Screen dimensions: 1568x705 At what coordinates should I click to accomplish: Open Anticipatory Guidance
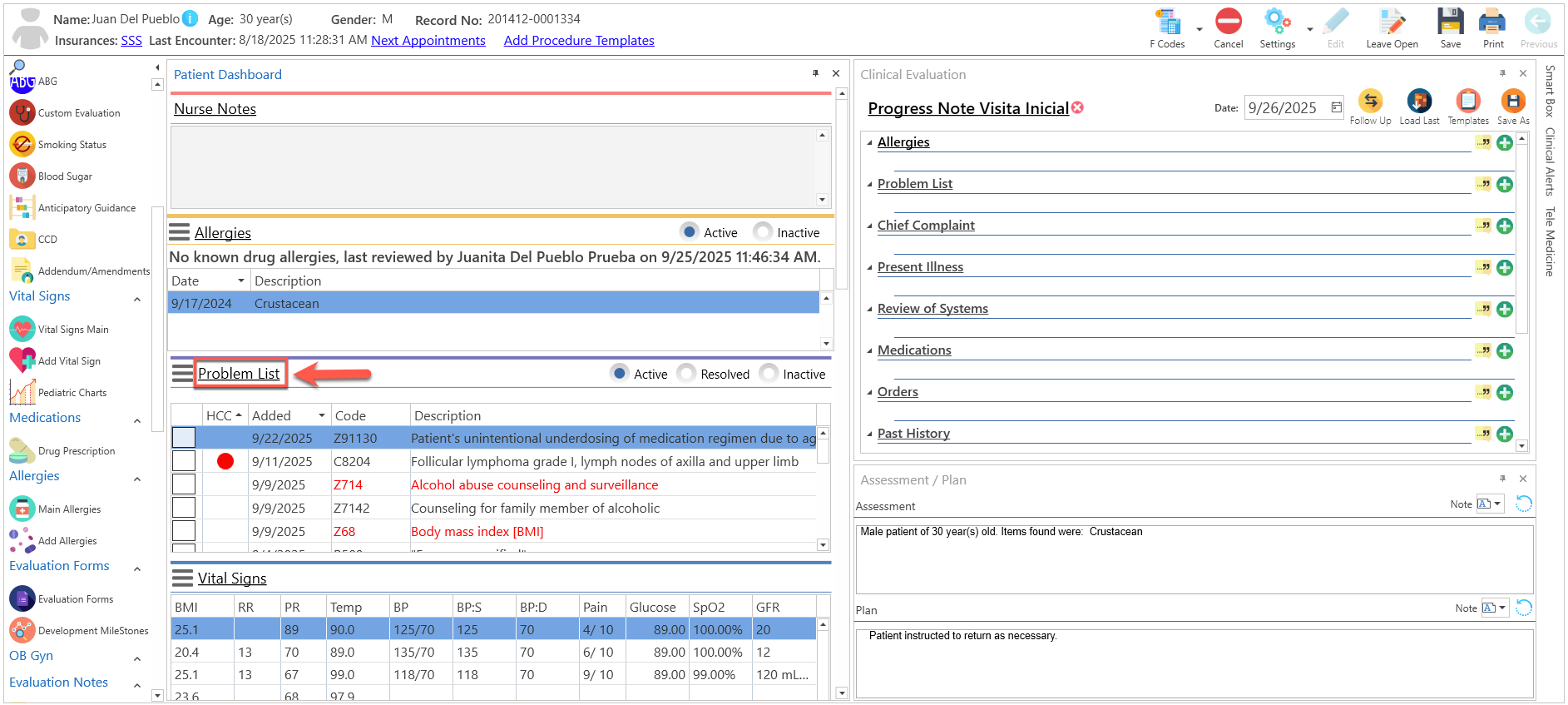(x=72, y=207)
